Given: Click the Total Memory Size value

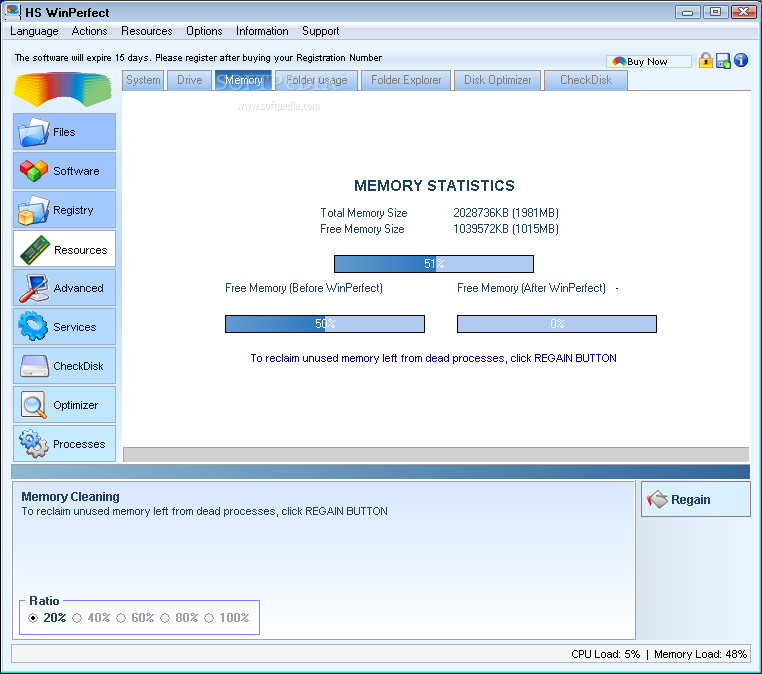Looking at the screenshot, I should click(506, 213).
